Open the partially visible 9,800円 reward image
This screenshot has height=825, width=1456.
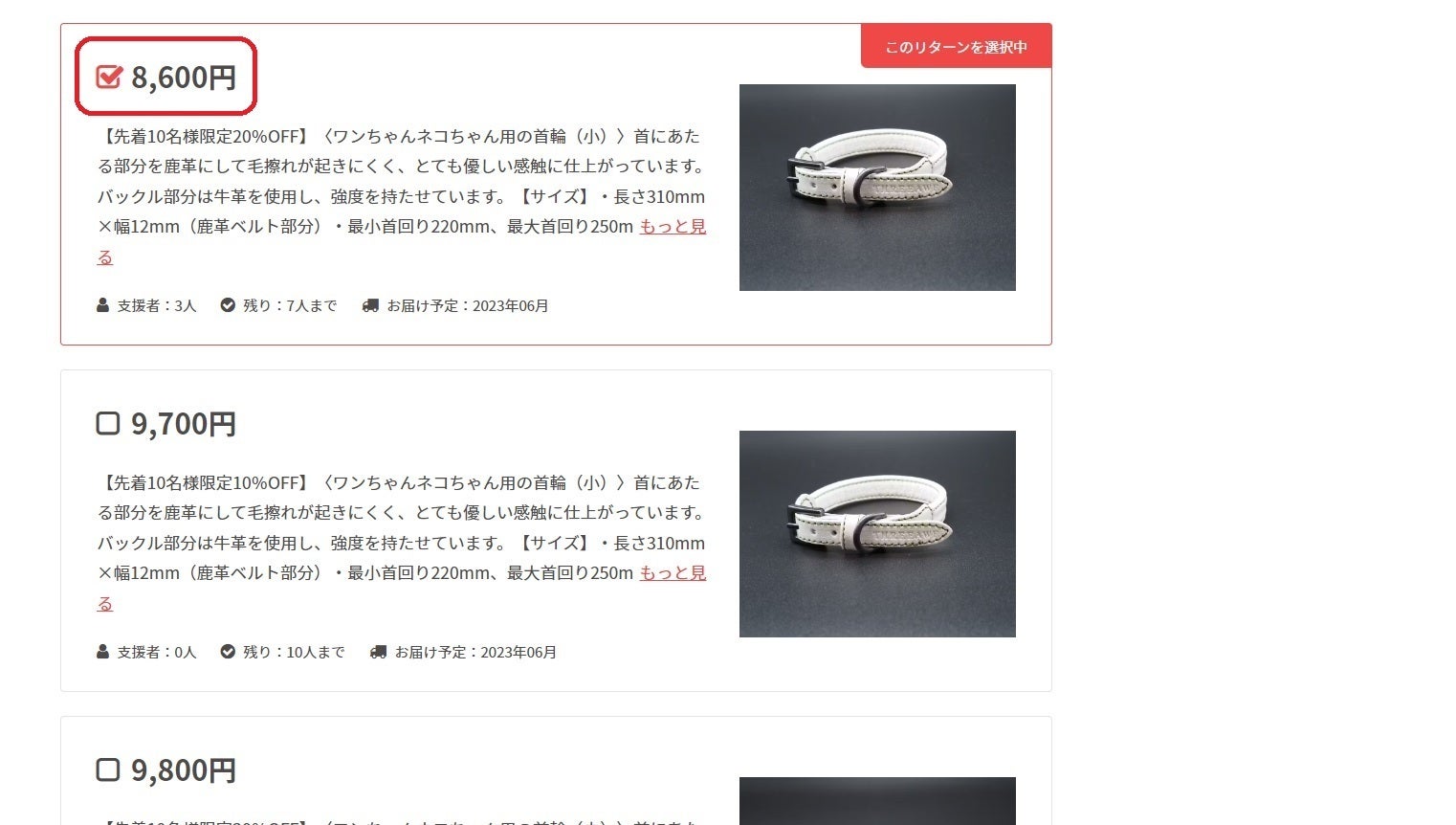(877, 801)
